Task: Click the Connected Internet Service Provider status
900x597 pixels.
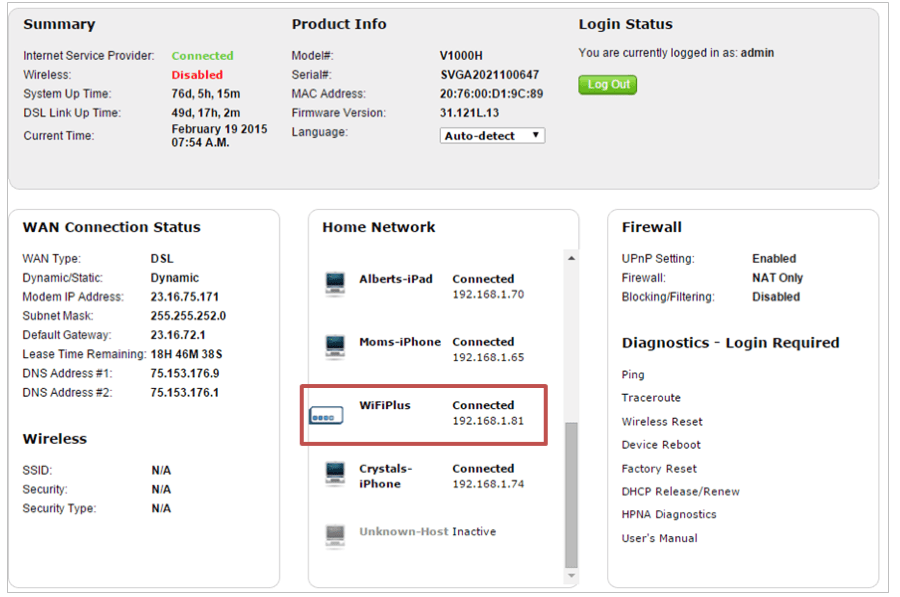Action: [x=203, y=53]
